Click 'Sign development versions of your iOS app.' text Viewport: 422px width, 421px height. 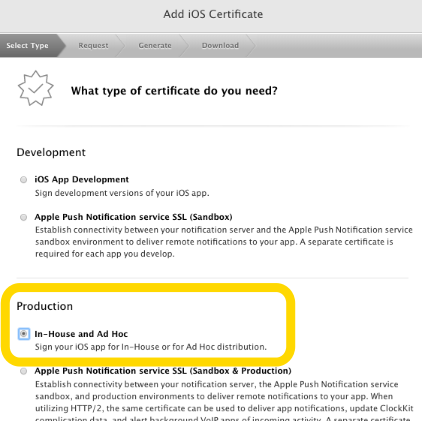[122, 193]
